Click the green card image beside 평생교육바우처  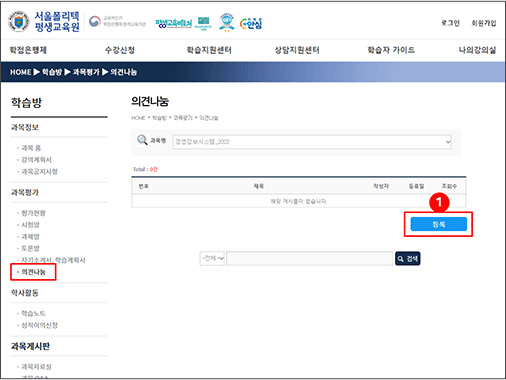(204, 24)
